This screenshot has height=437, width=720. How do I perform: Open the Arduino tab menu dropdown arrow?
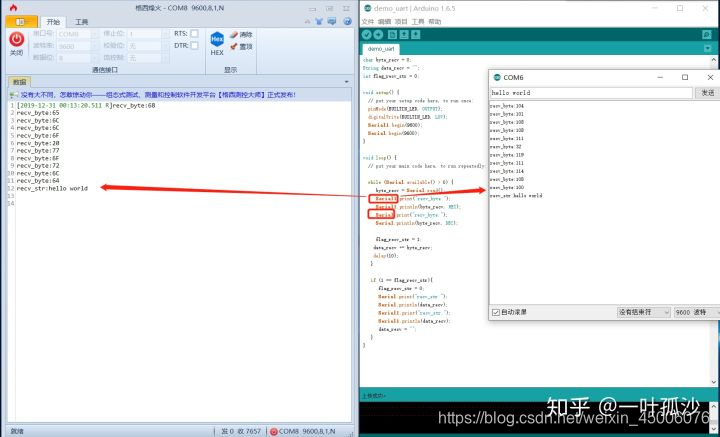707,48
